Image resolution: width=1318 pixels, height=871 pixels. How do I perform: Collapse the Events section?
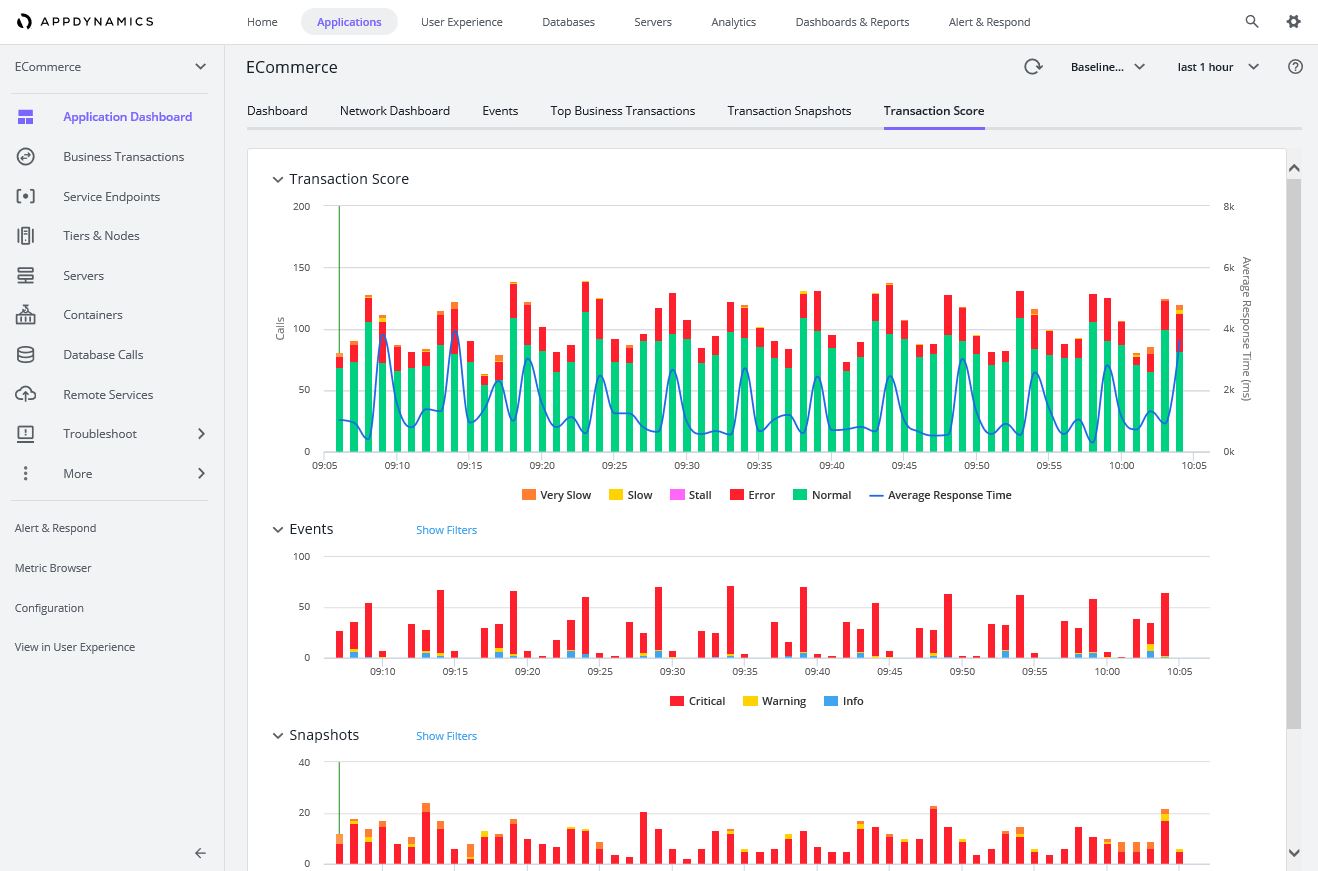point(278,530)
